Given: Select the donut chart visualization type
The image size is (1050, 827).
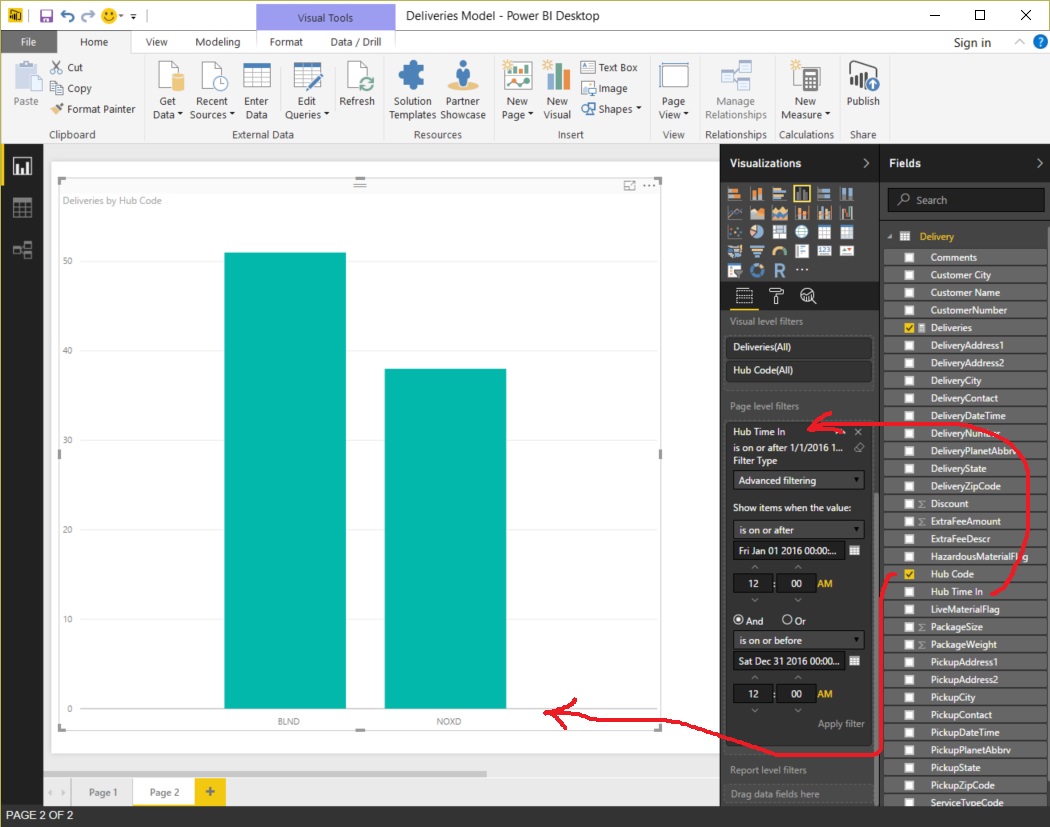Looking at the screenshot, I should (757, 270).
